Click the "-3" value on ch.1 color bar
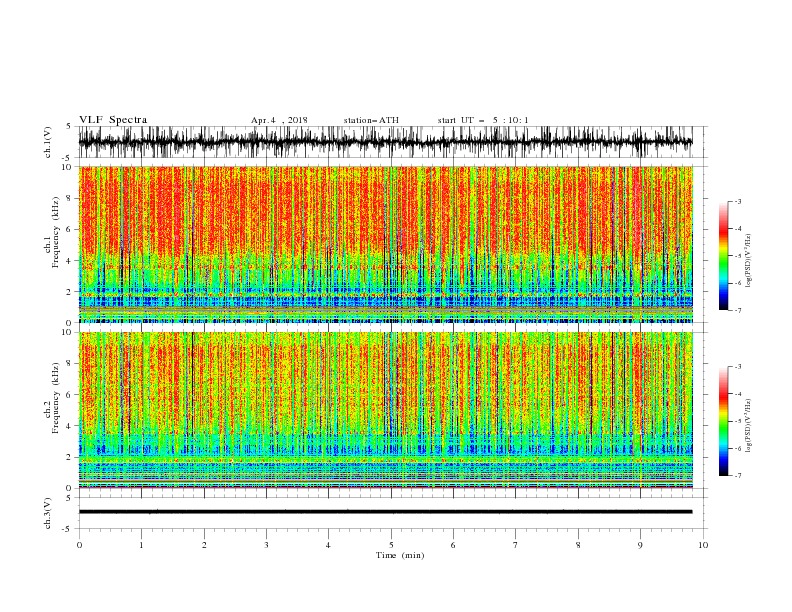The image size is (792, 612). (x=738, y=201)
